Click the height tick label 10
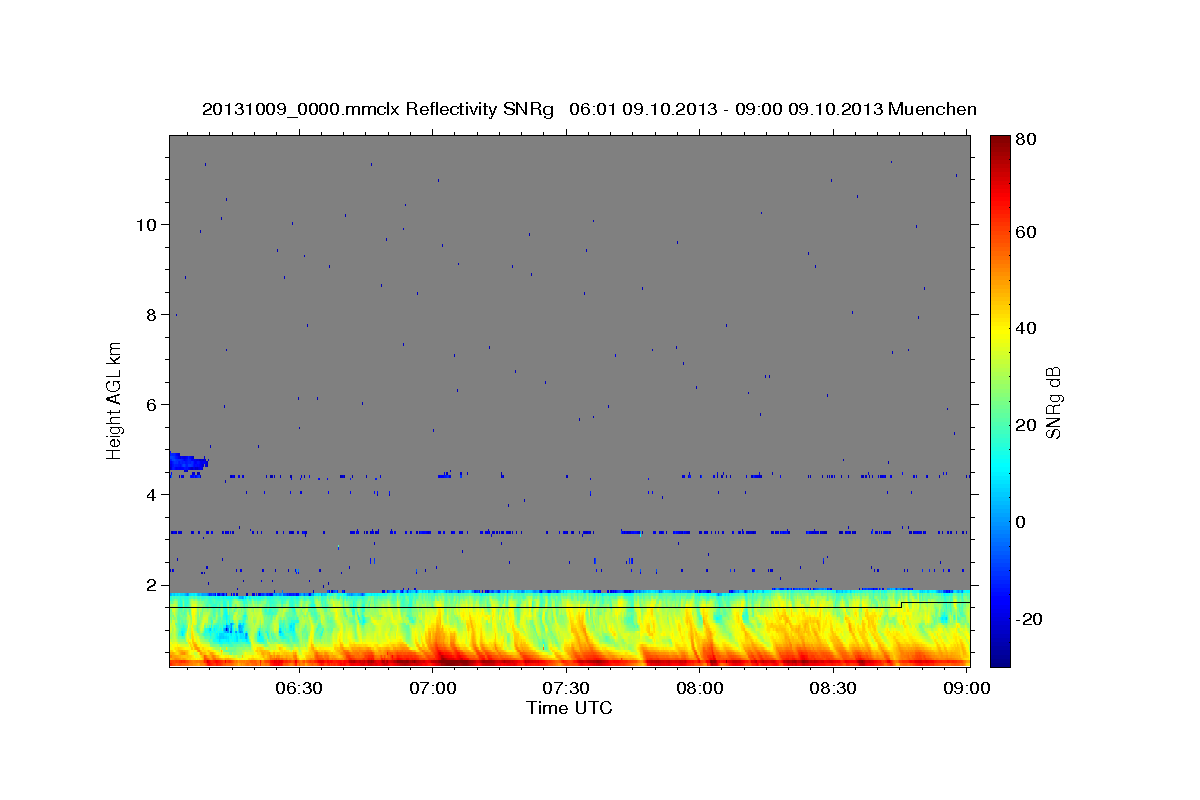 pyautogui.click(x=146, y=224)
